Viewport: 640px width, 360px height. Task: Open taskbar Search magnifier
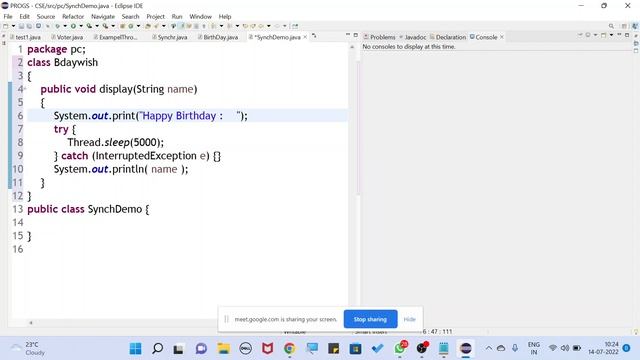click(158, 349)
